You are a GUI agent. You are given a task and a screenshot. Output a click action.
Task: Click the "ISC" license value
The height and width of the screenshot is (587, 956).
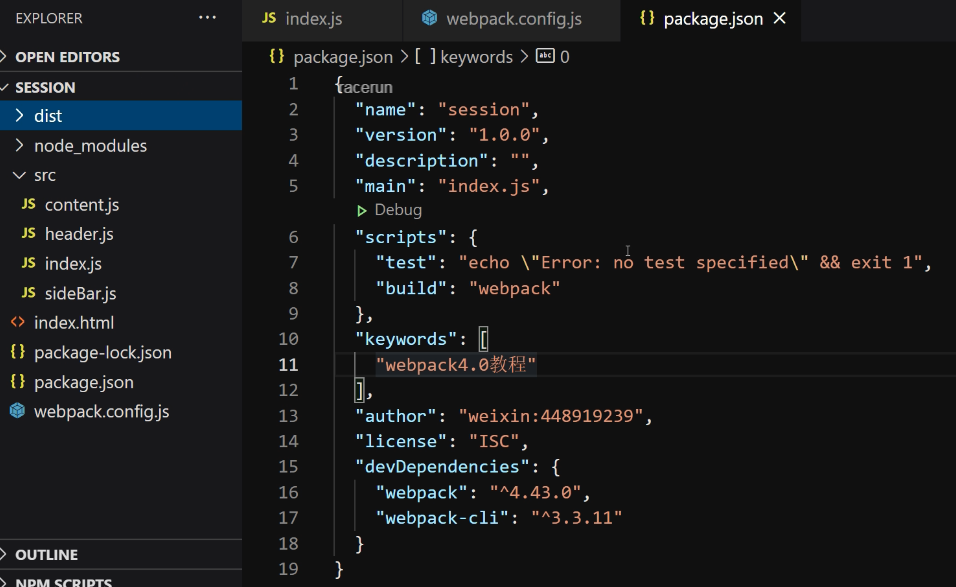coord(494,441)
